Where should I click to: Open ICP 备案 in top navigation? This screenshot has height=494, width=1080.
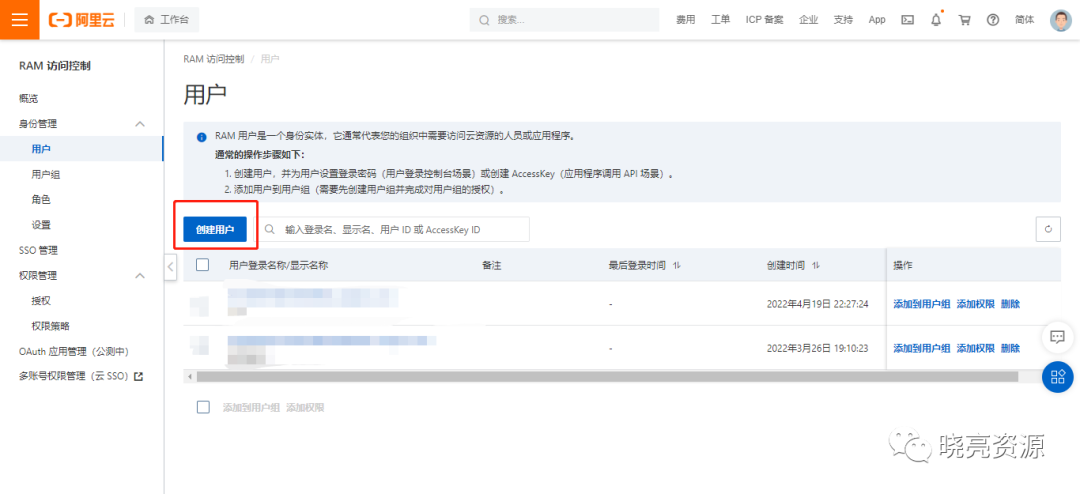point(765,20)
